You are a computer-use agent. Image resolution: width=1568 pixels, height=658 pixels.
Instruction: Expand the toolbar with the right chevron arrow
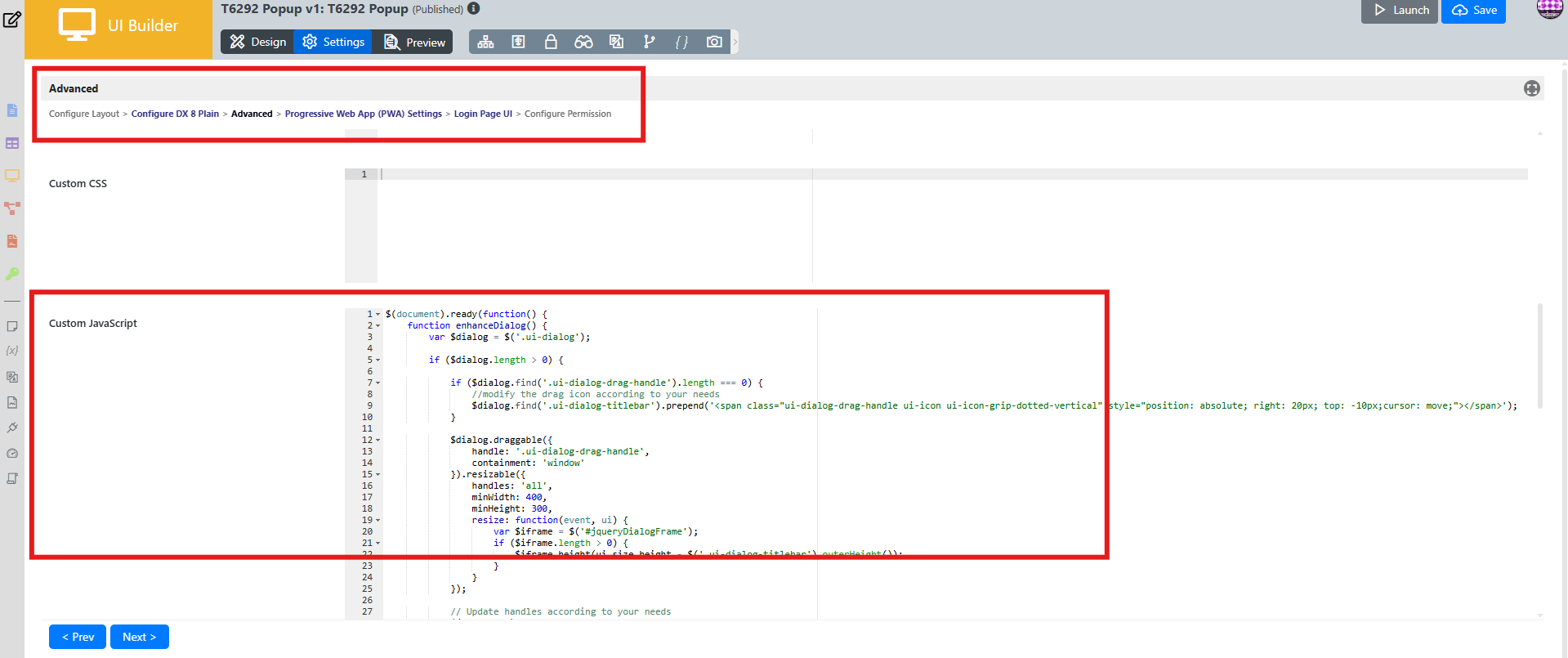tap(735, 42)
